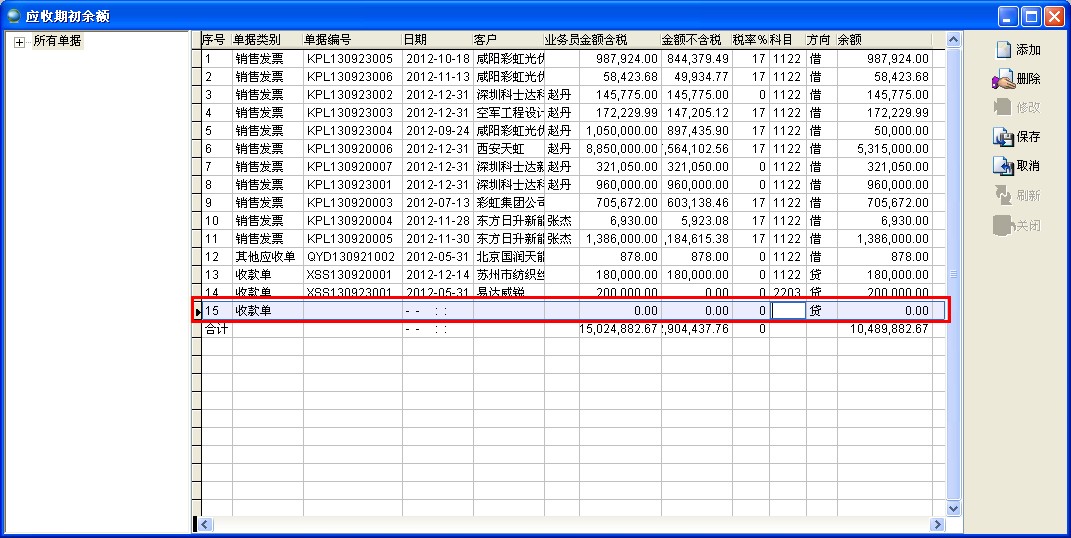The width and height of the screenshot is (1071, 538).
Task: Click the greyed 修改 (Modify) icon
Action: point(1003,108)
